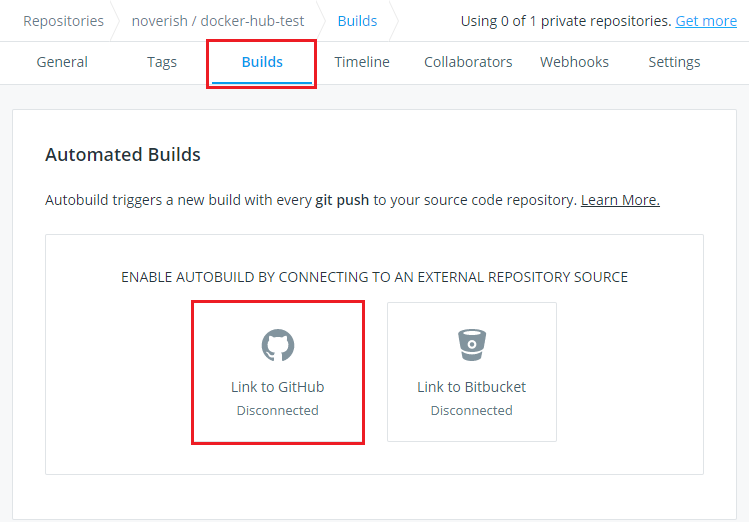Open the Learn More link

[620, 200]
